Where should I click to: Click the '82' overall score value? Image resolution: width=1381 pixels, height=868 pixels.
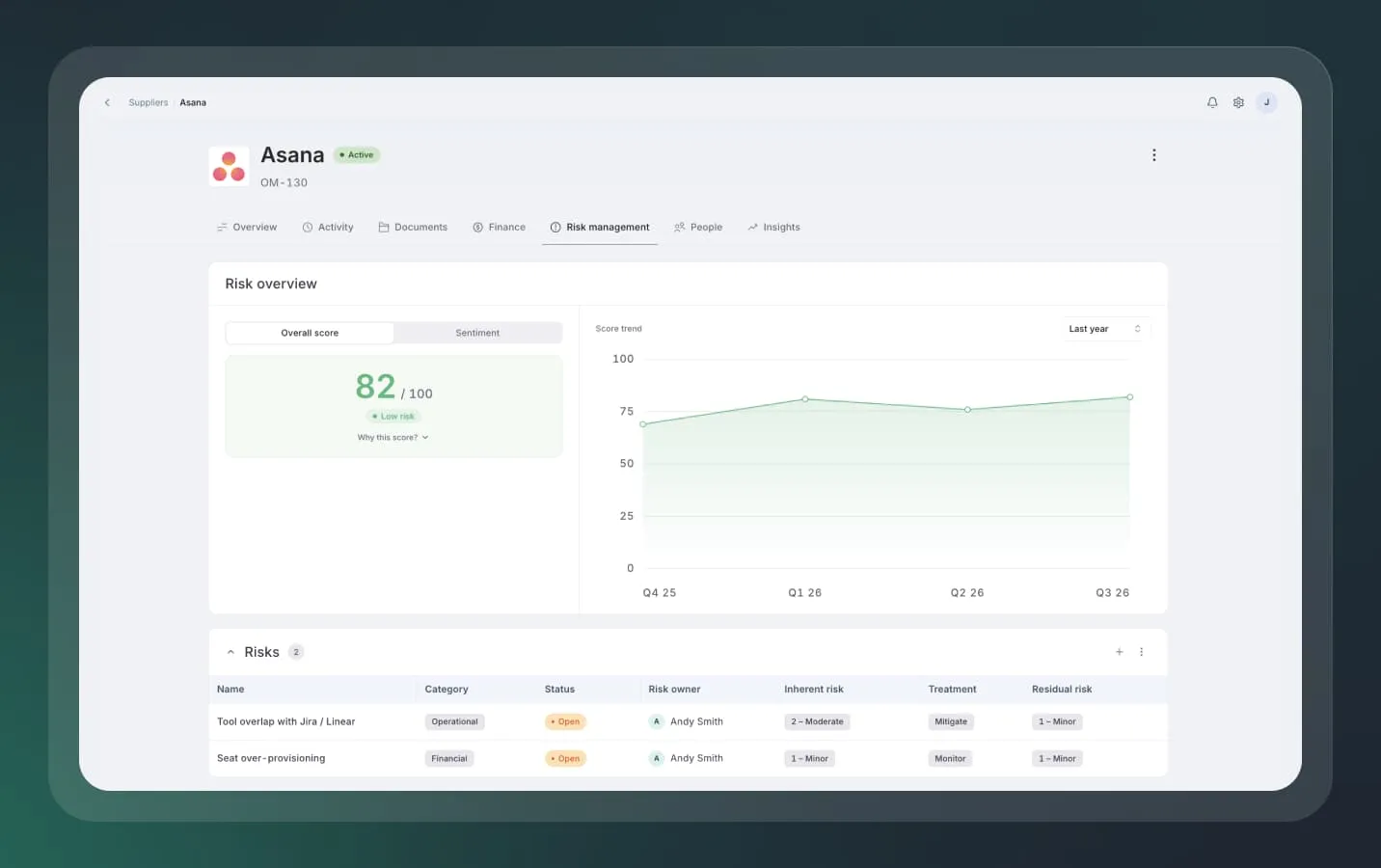[x=375, y=387]
